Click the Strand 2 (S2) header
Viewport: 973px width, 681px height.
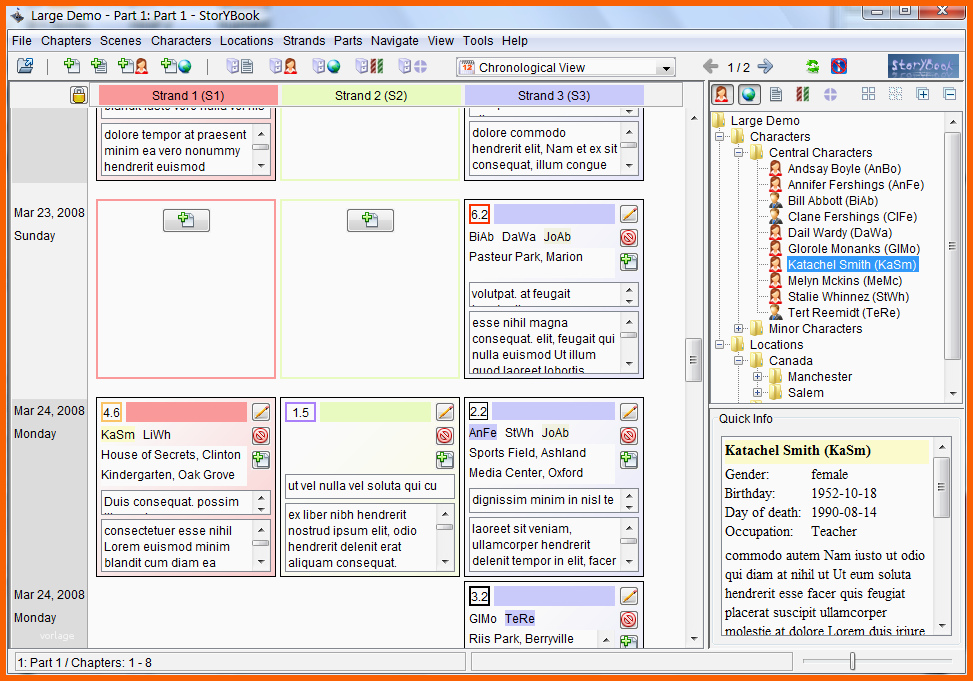click(370, 96)
